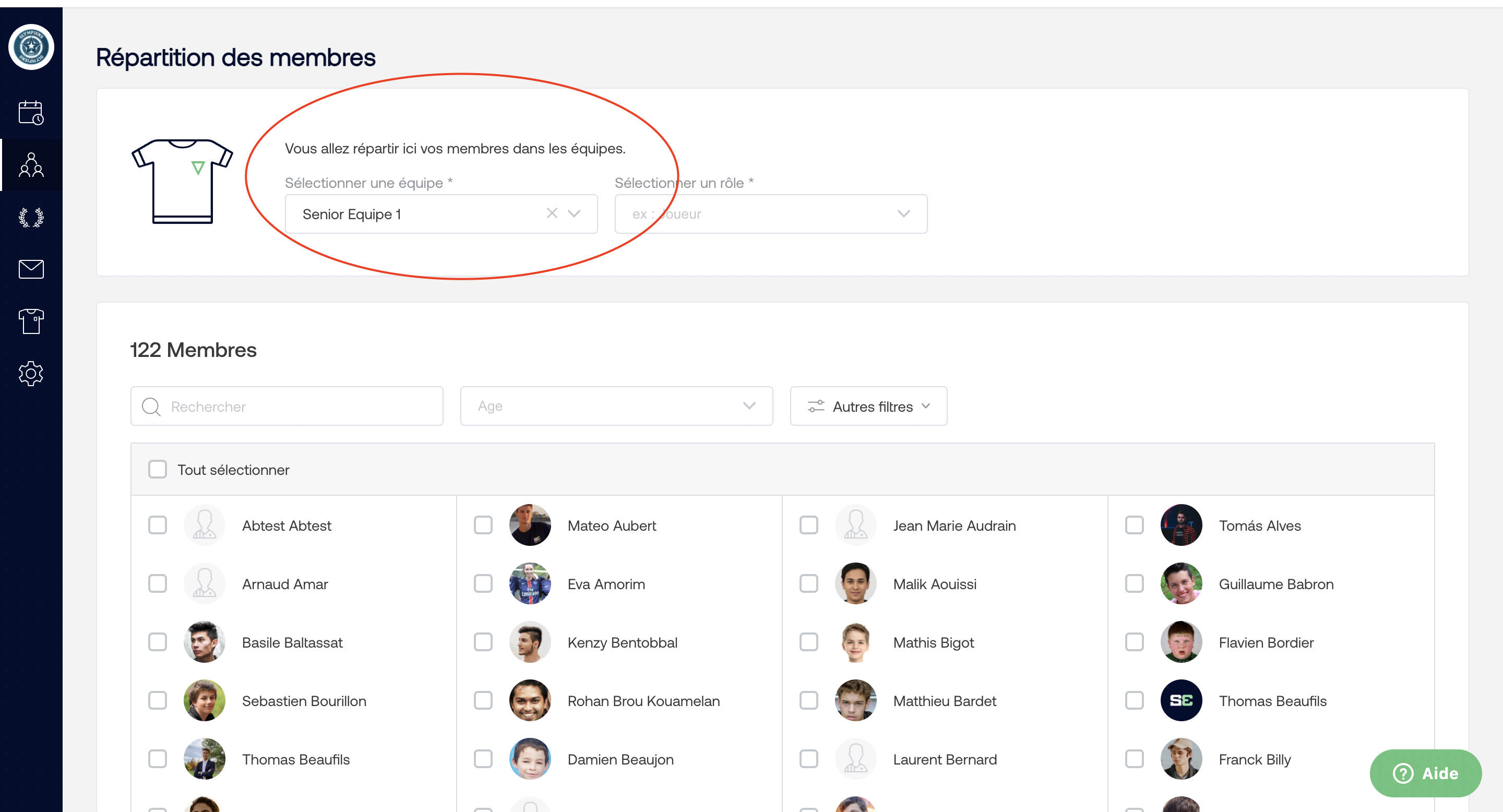Click Abtest Abtest default avatar

coord(205,525)
